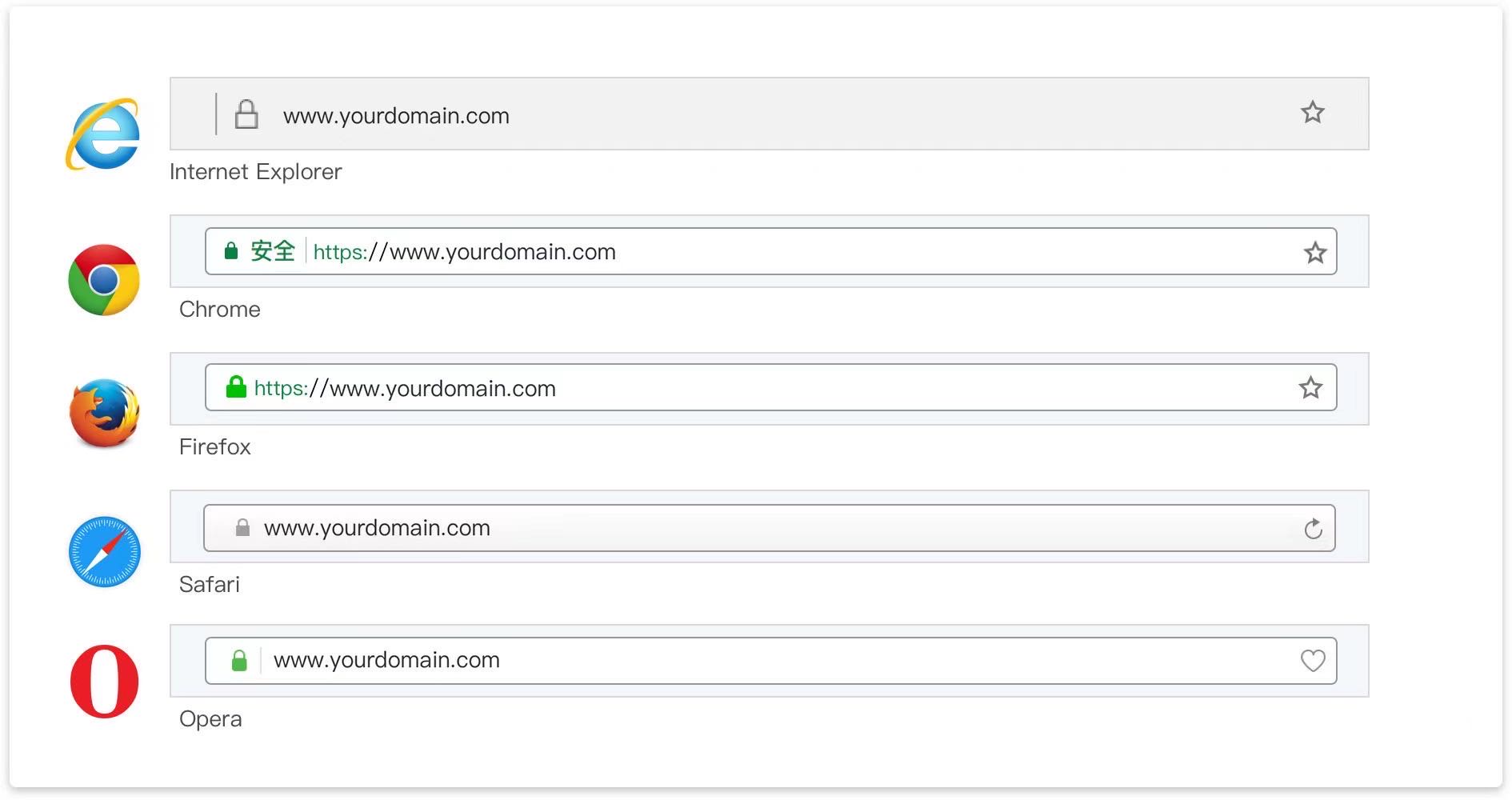
Task: Click the Safari address field www.yourdomain.com
Action: pyautogui.click(x=770, y=528)
